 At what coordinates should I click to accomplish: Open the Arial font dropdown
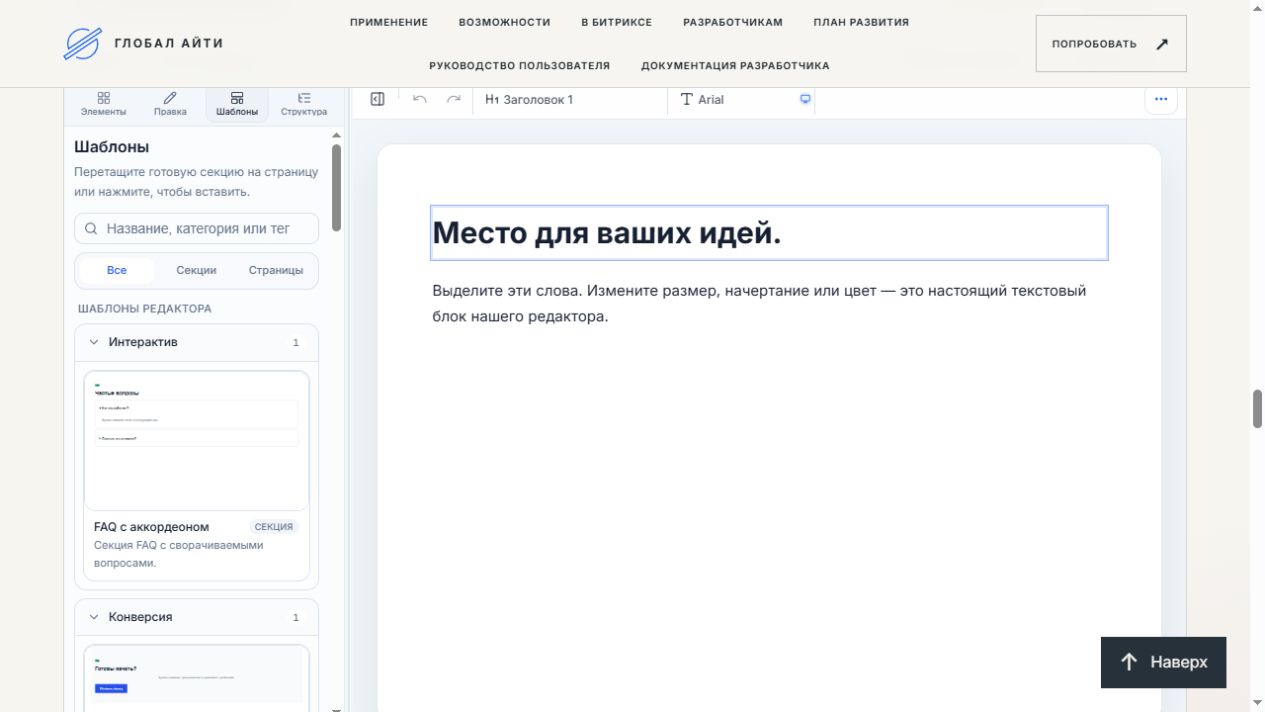734,99
